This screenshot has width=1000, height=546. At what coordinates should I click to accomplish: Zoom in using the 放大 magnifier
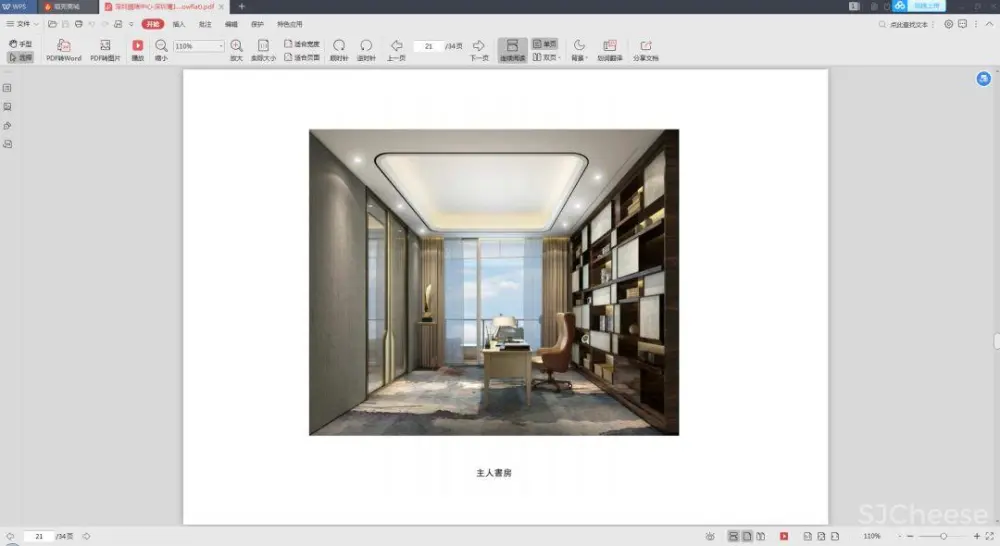[236, 46]
